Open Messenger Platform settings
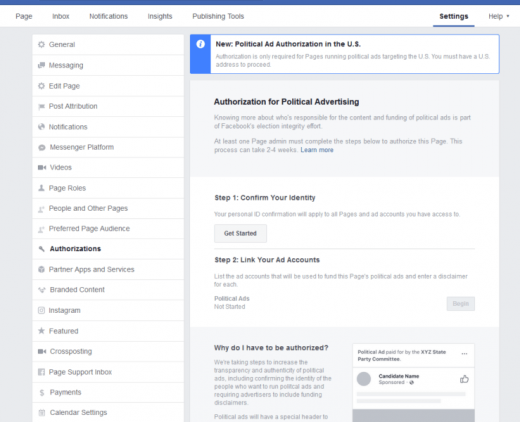520x422 pixels. tap(108, 147)
